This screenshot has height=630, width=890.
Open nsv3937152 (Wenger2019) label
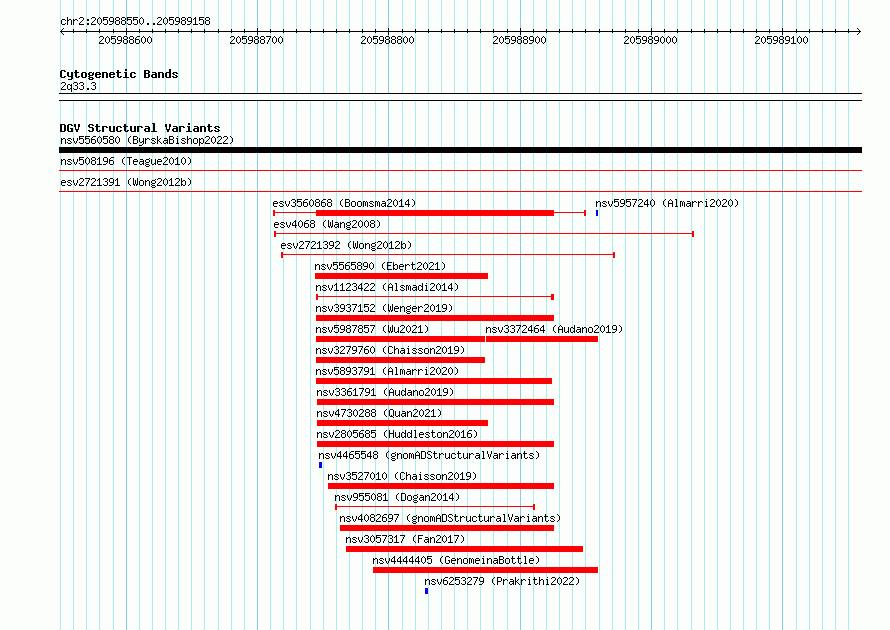(x=384, y=308)
